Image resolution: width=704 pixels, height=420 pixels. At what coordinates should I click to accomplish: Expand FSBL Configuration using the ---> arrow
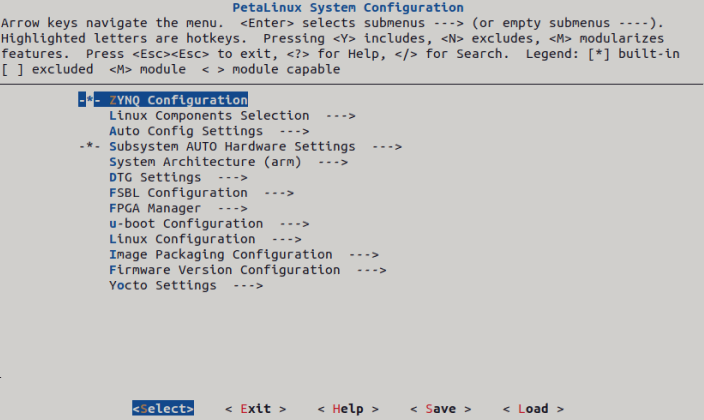point(279,193)
